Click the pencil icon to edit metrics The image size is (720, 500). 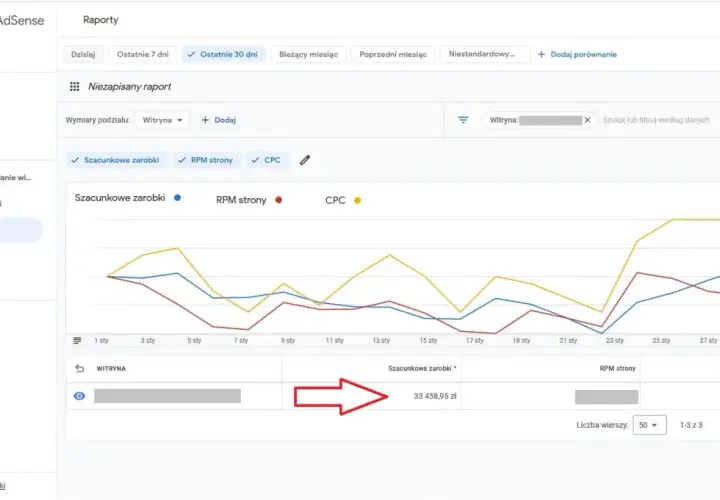[304, 160]
